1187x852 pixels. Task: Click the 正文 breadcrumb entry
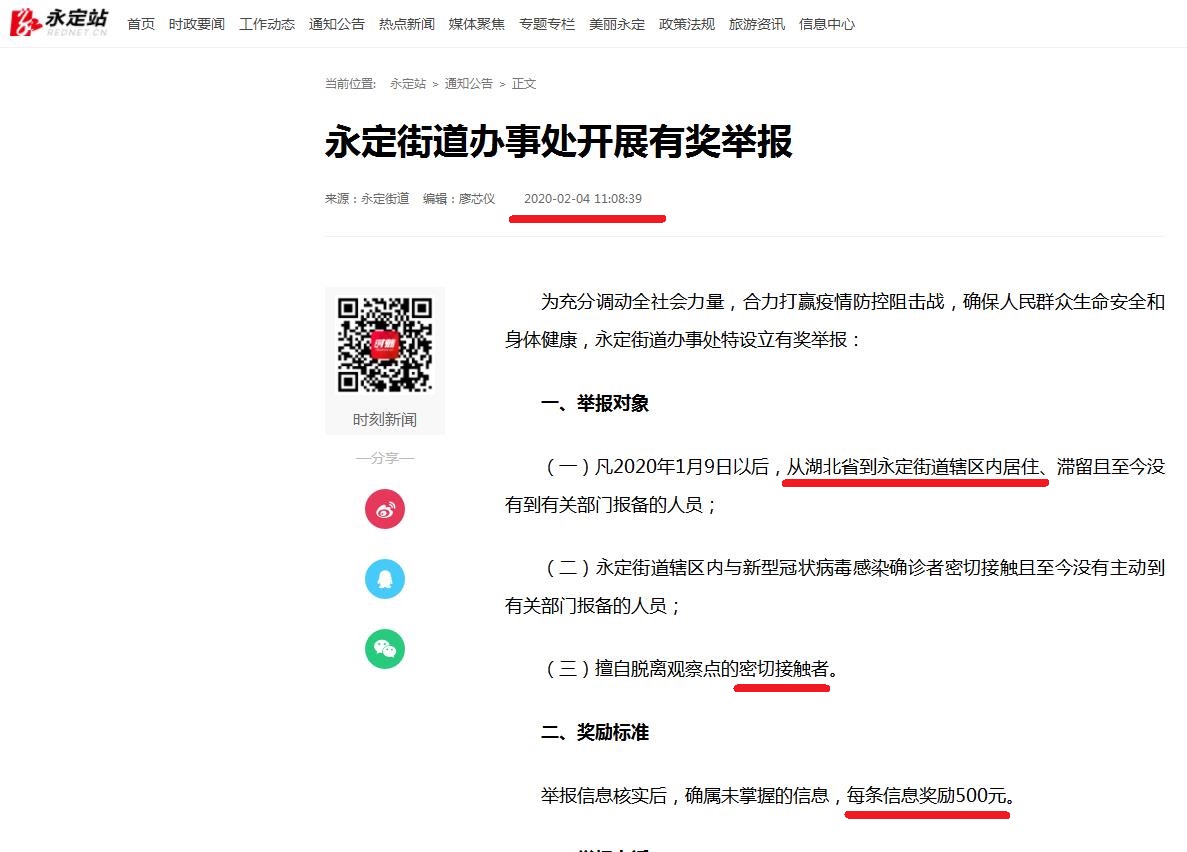(x=525, y=84)
